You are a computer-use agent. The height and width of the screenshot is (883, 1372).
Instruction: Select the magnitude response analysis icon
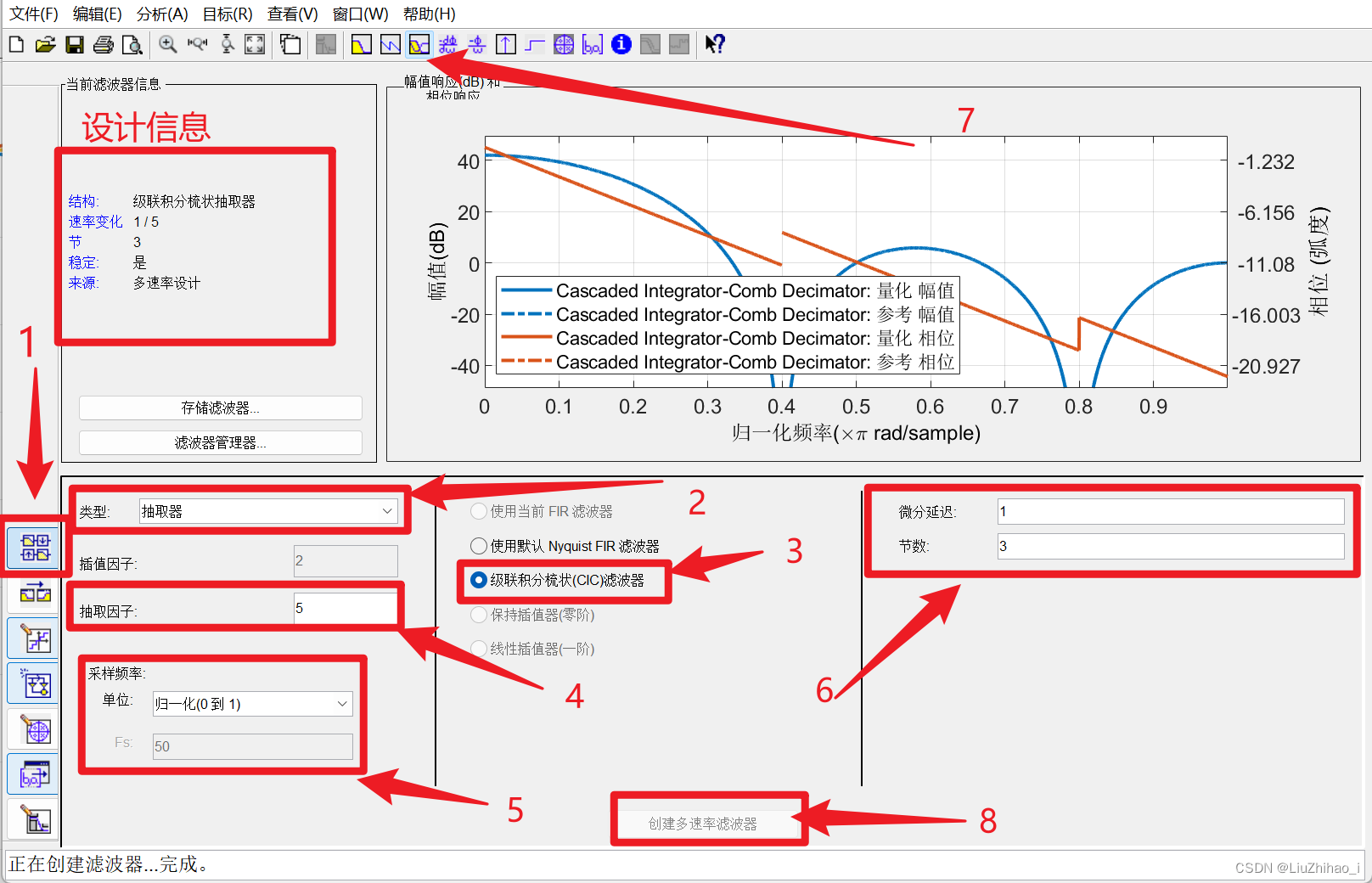361,44
